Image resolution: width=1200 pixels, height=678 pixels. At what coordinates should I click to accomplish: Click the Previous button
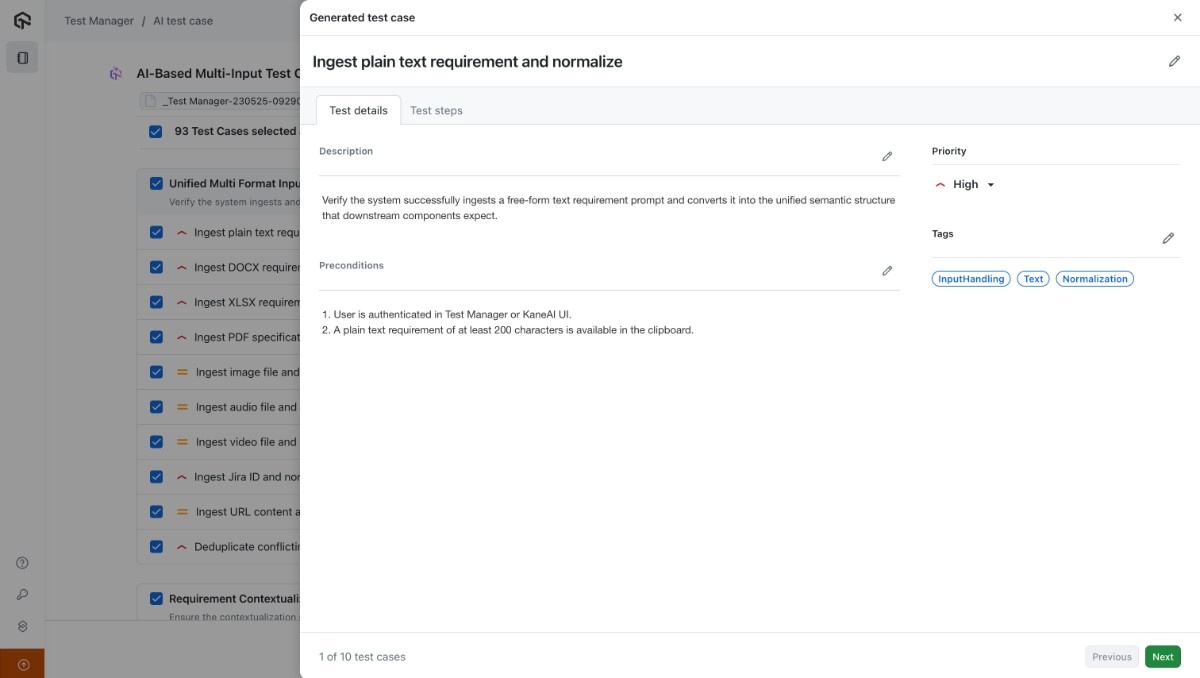click(x=1112, y=657)
